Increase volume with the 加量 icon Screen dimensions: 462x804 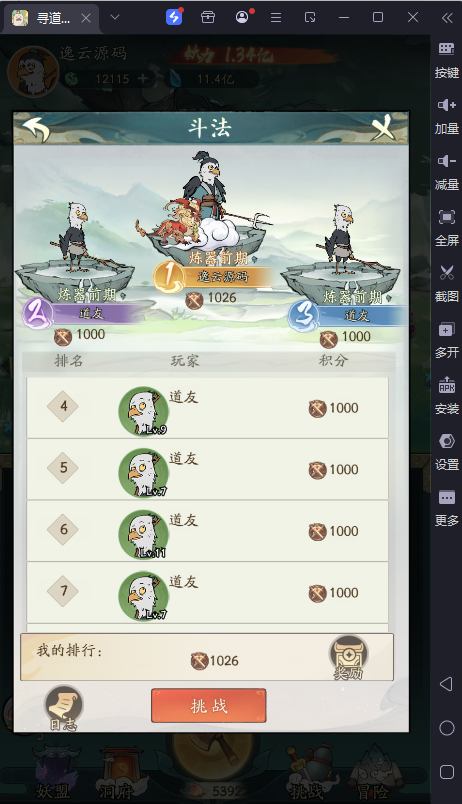447,116
